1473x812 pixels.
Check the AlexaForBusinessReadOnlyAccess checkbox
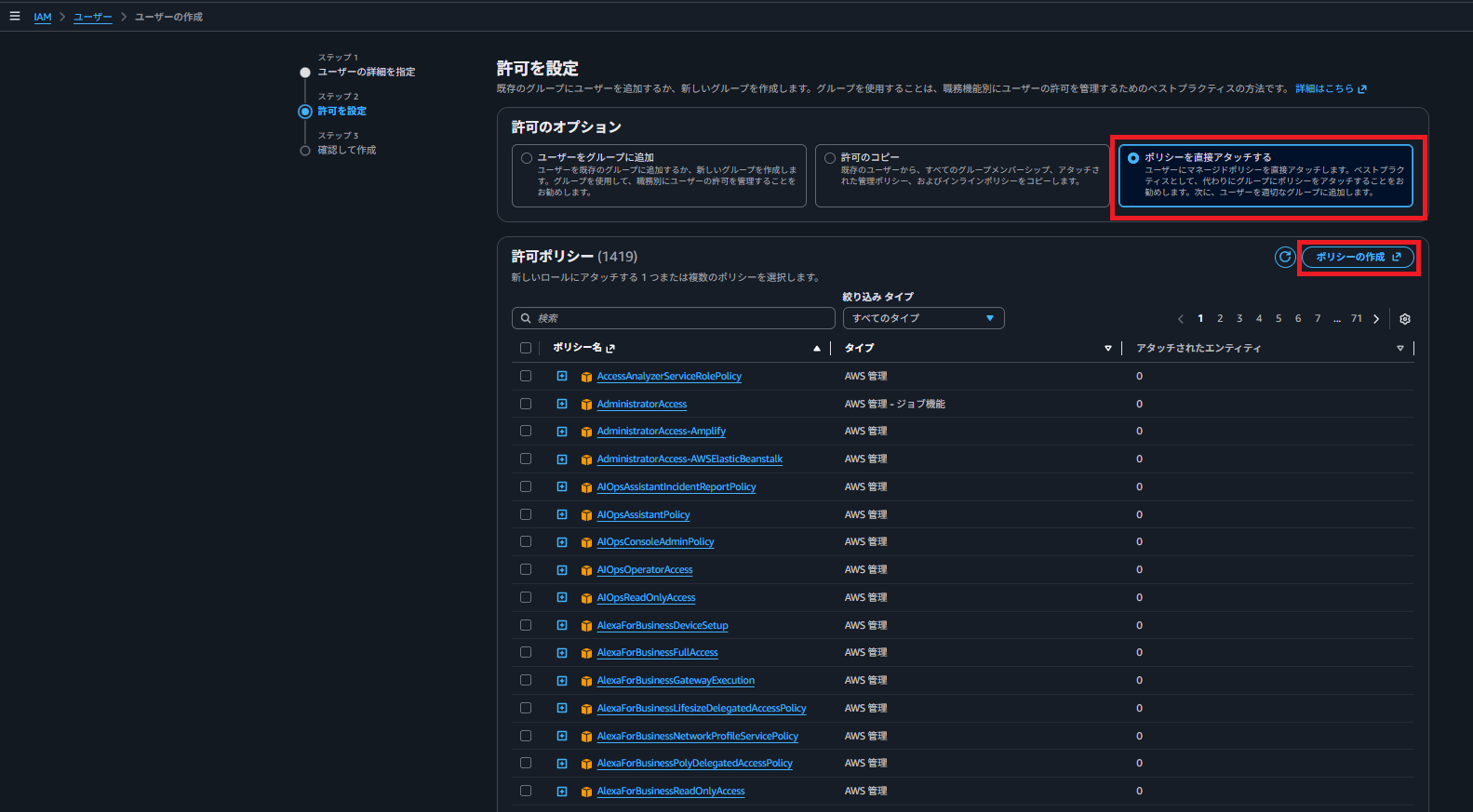point(526,791)
